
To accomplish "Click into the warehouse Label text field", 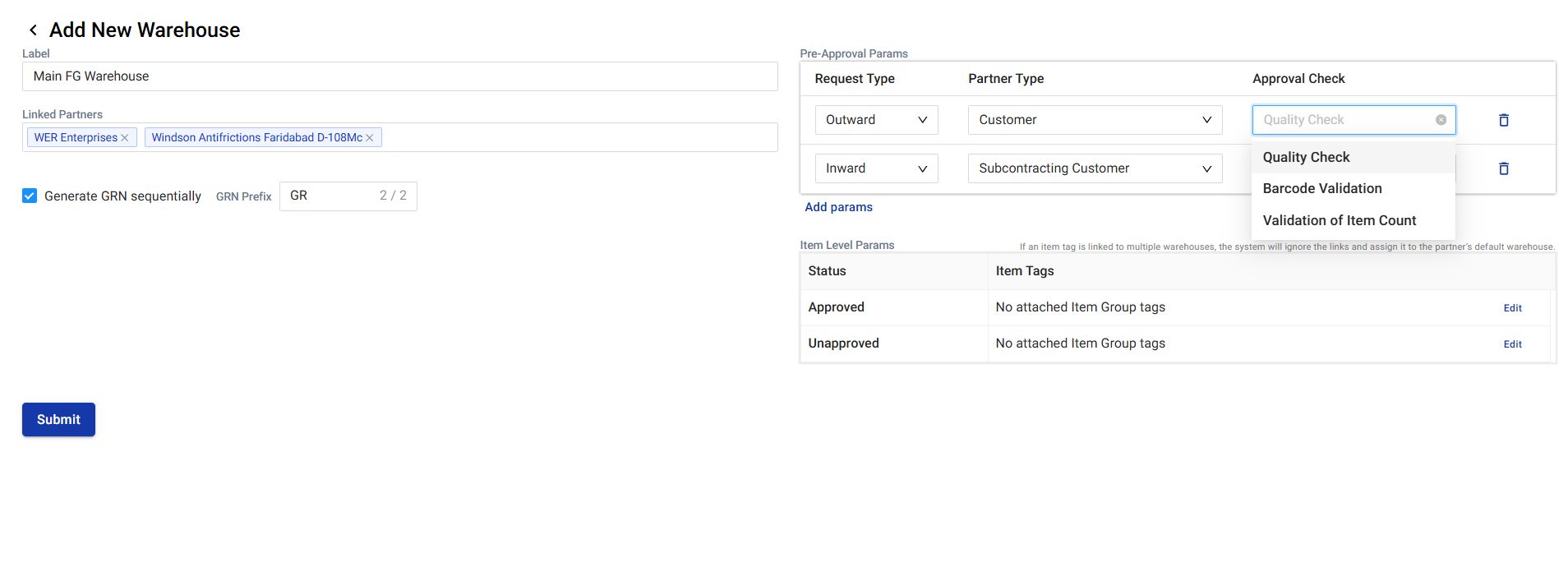I will pyautogui.click(x=399, y=76).
